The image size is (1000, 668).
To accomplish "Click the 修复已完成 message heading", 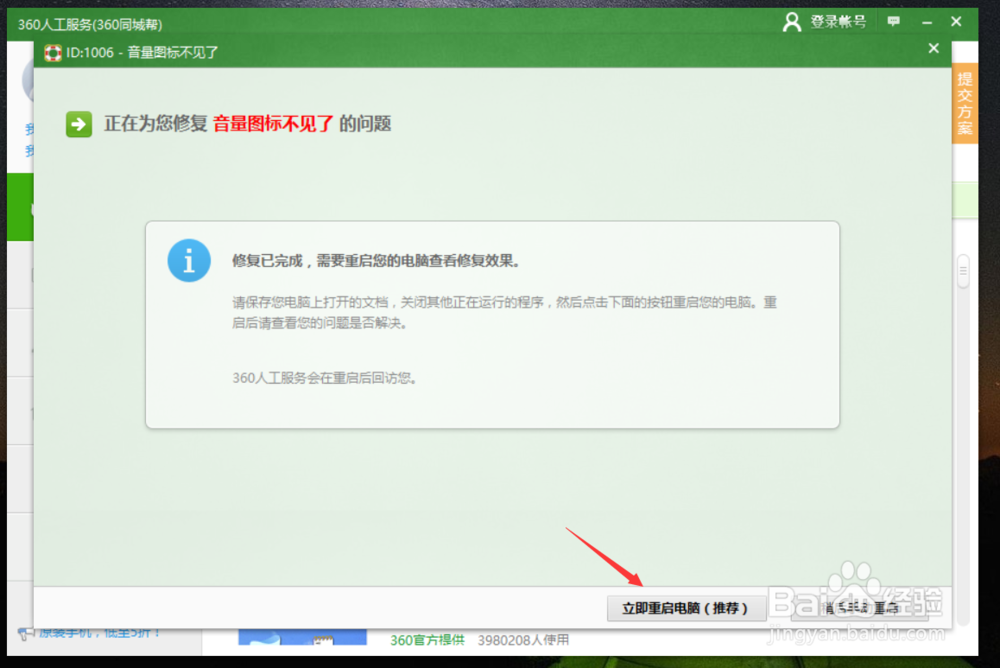I will tap(376, 260).
